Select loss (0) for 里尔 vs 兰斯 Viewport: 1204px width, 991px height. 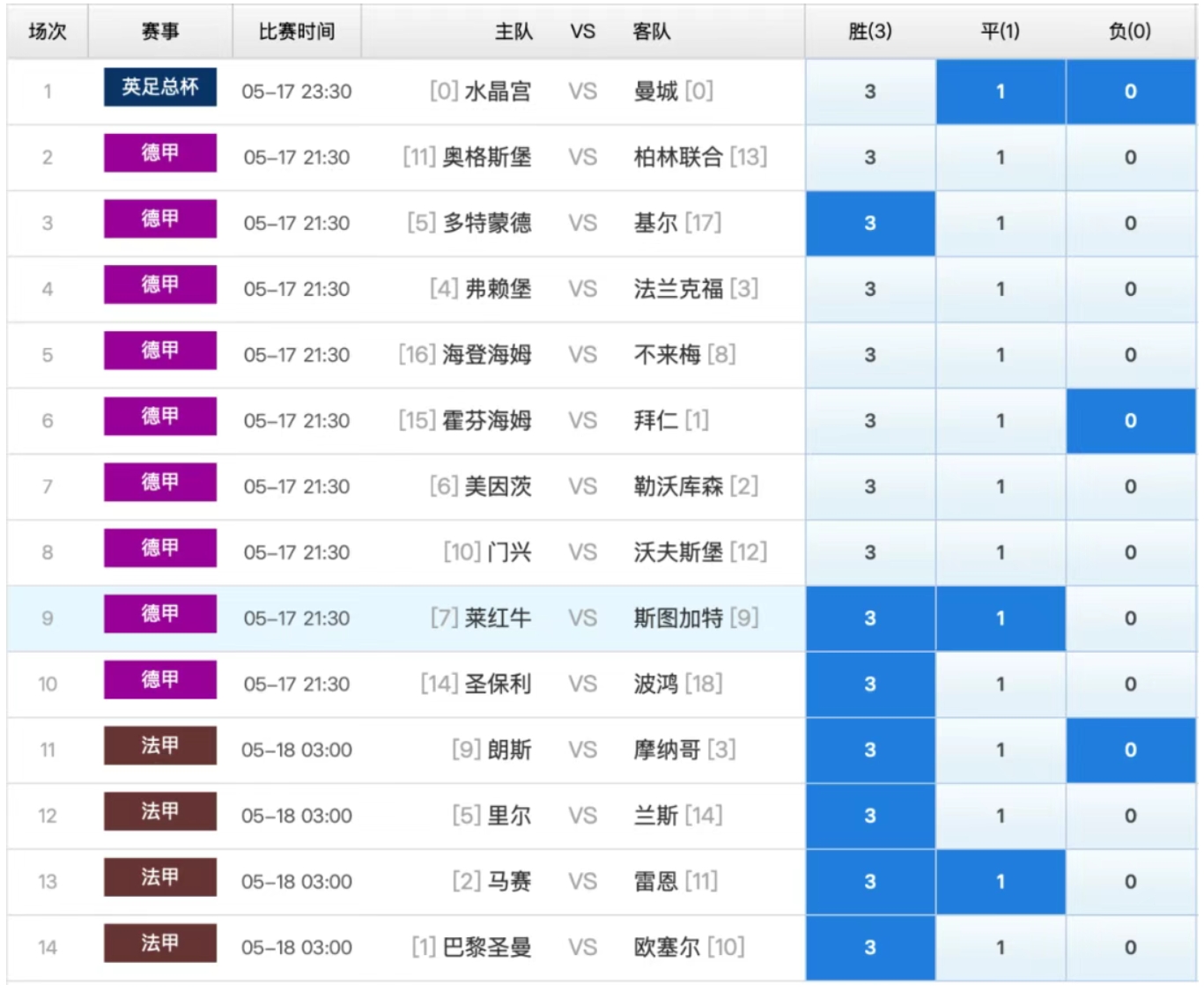pos(1131,816)
